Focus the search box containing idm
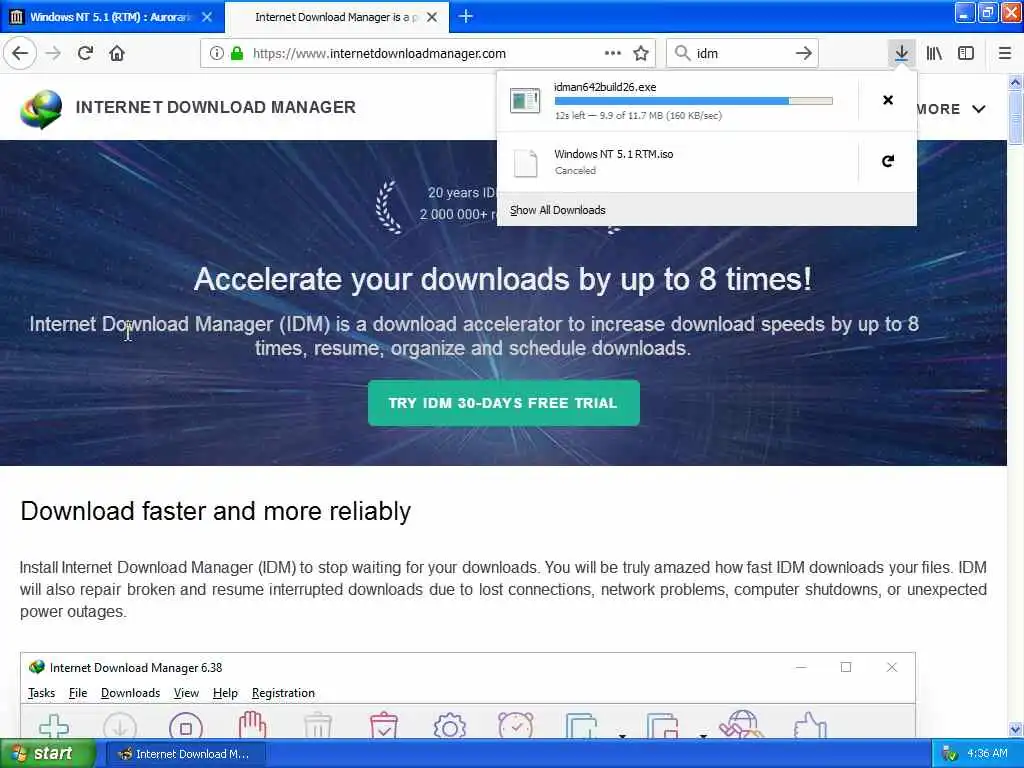This screenshot has height=768, width=1024. coord(741,54)
